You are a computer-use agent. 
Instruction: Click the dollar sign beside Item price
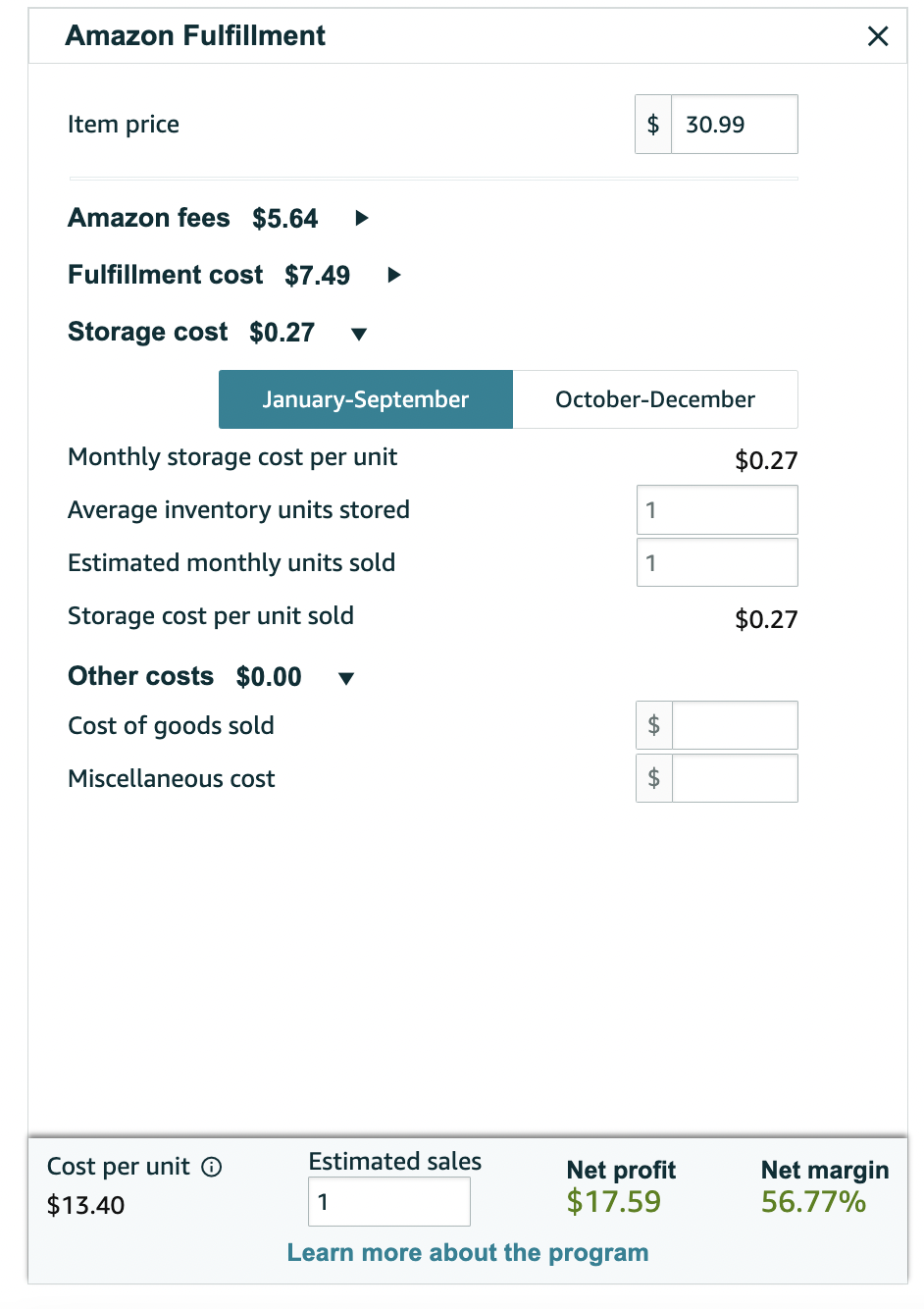pyautogui.click(x=653, y=125)
